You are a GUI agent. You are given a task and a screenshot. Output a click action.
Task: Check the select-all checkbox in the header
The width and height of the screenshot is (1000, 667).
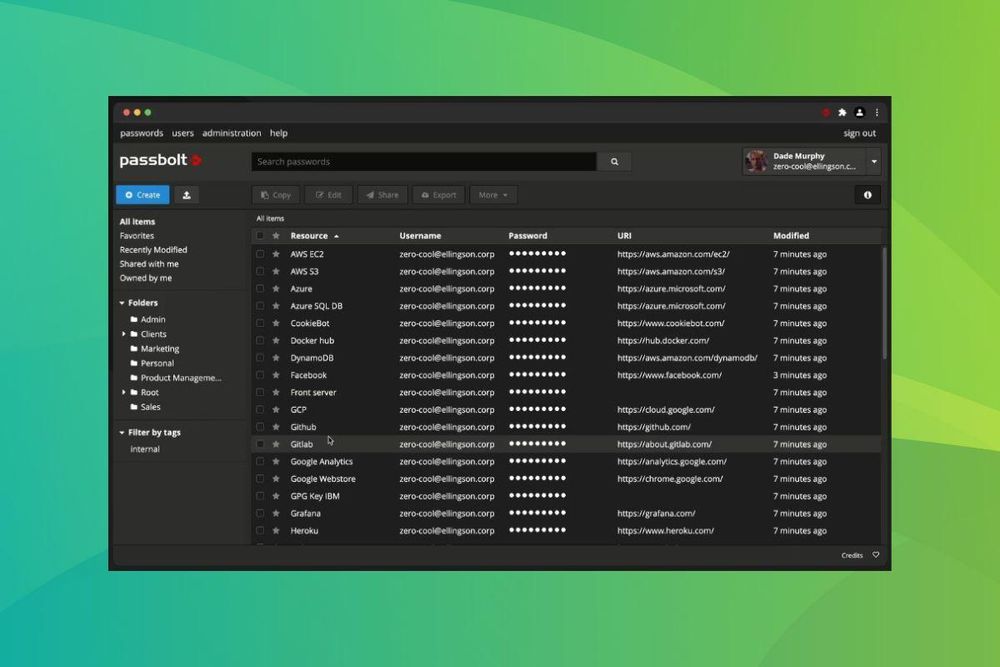tap(258, 235)
